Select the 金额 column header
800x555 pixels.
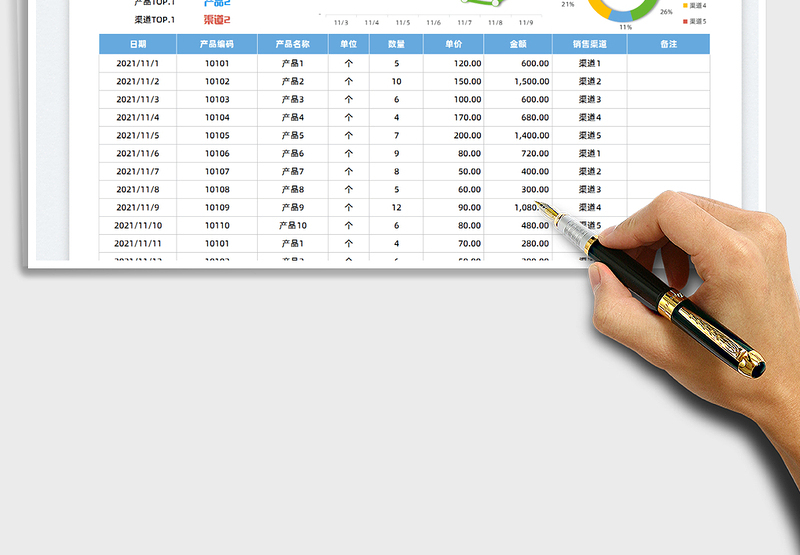[x=518, y=44]
